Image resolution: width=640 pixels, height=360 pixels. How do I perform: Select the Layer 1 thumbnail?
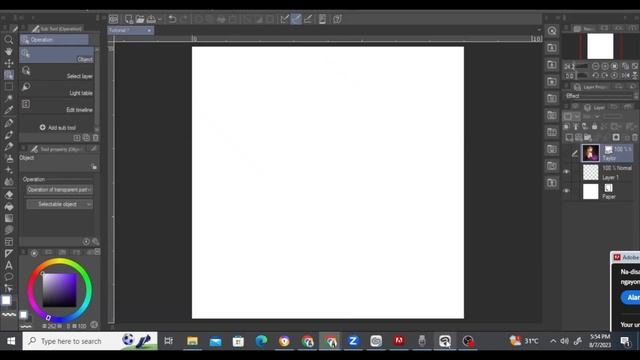[x=591, y=172]
